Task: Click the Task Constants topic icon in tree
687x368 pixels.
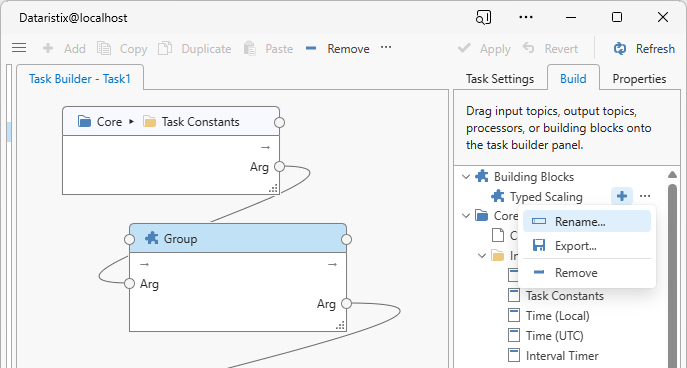Action: pos(513,295)
